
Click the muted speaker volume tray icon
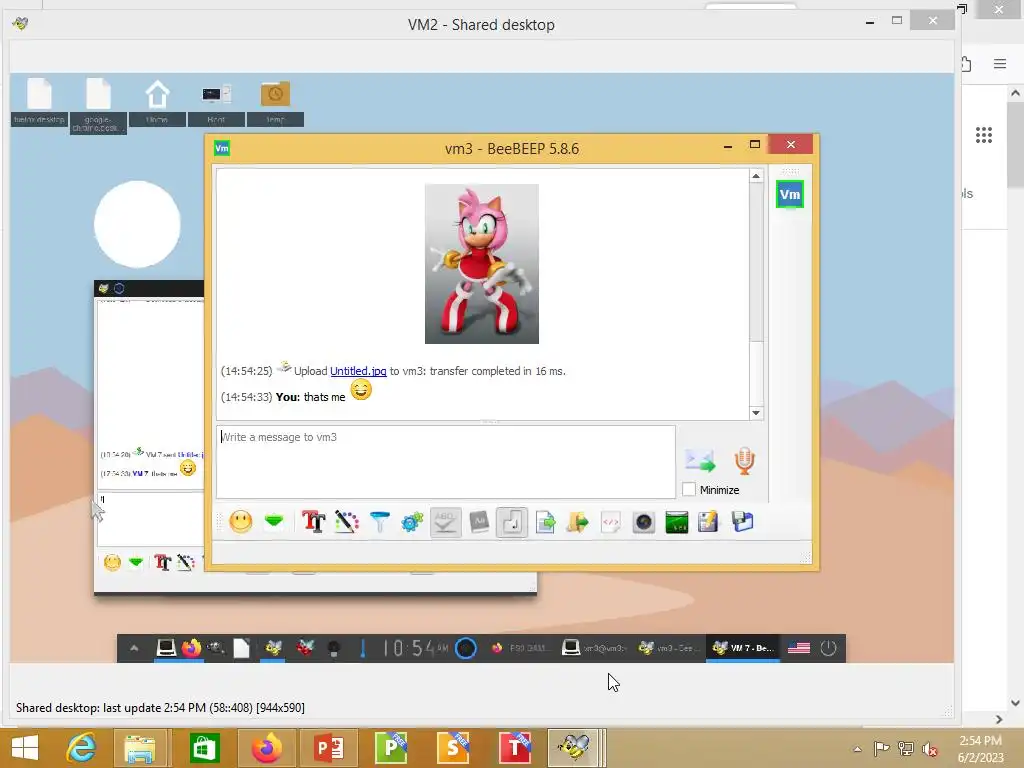930,749
